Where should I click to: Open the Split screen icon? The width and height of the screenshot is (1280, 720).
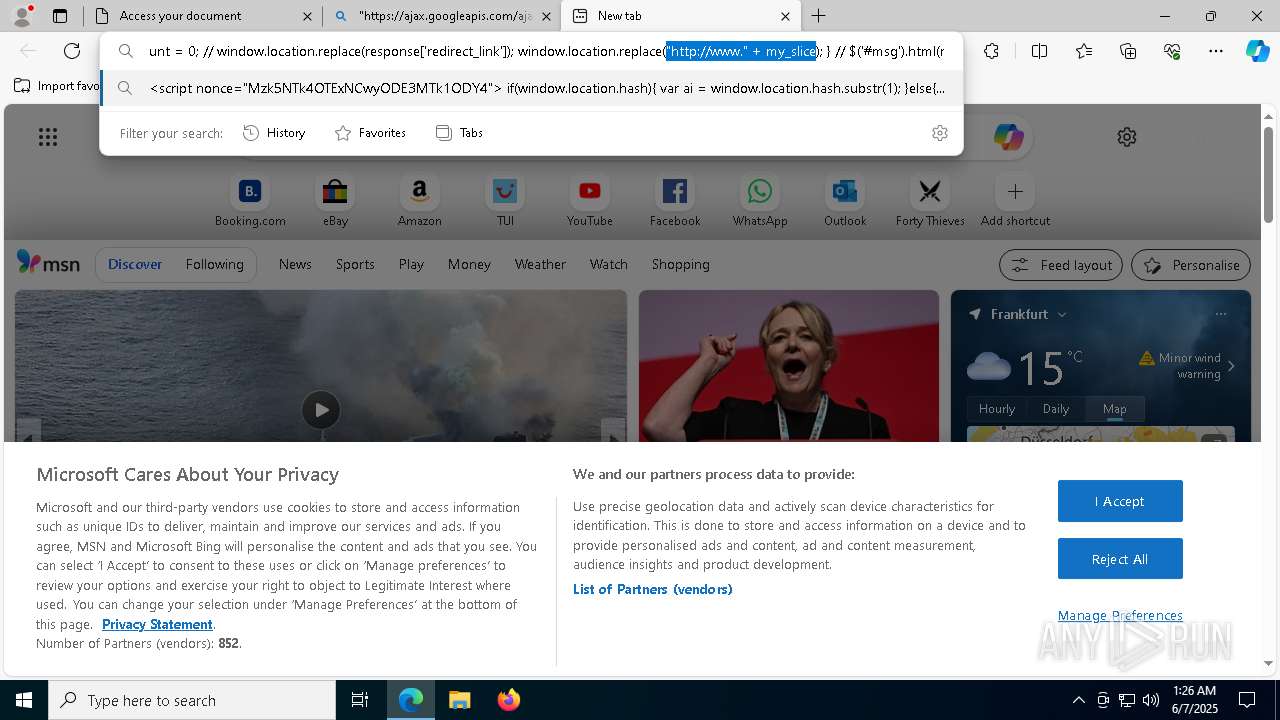pos(1039,51)
